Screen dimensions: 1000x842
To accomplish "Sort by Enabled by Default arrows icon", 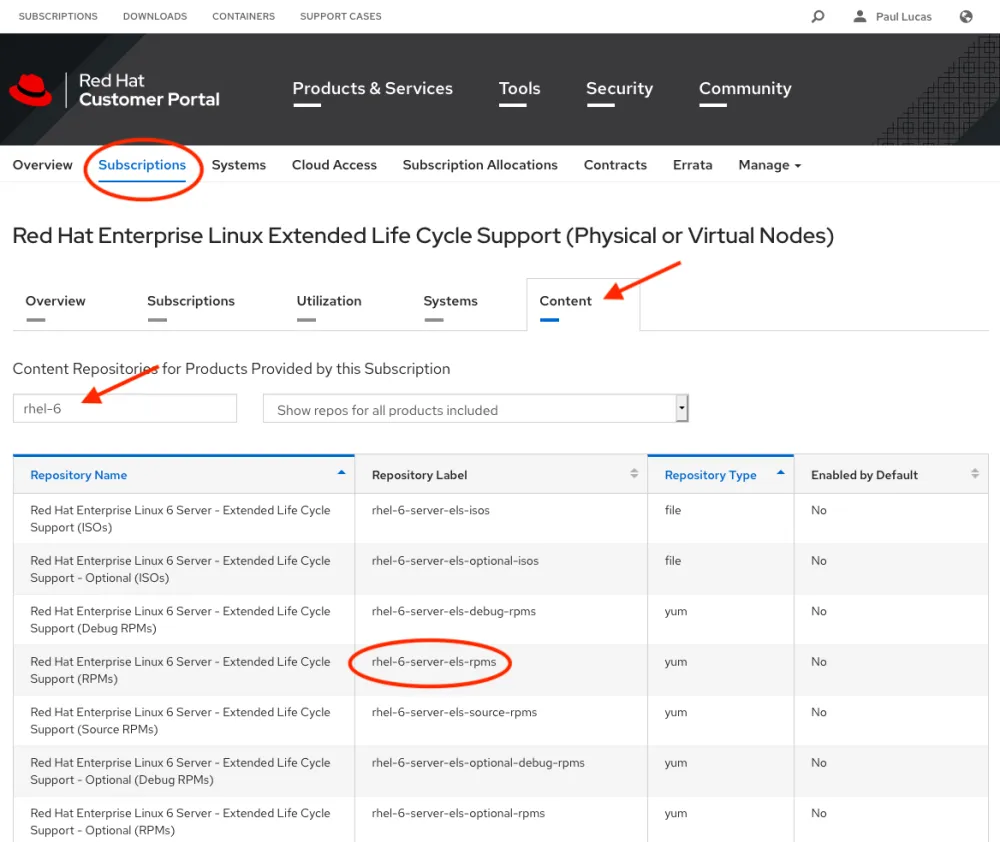I will click(x=975, y=474).
